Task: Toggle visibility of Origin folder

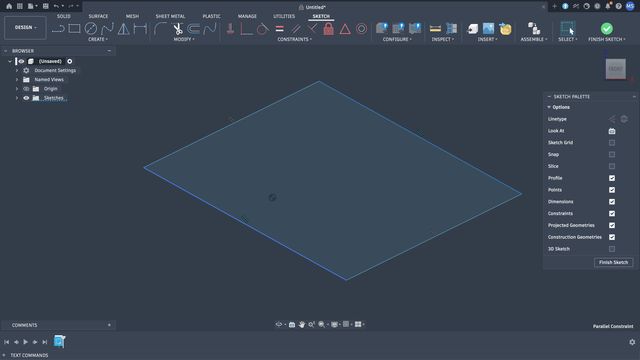Action: point(26,89)
